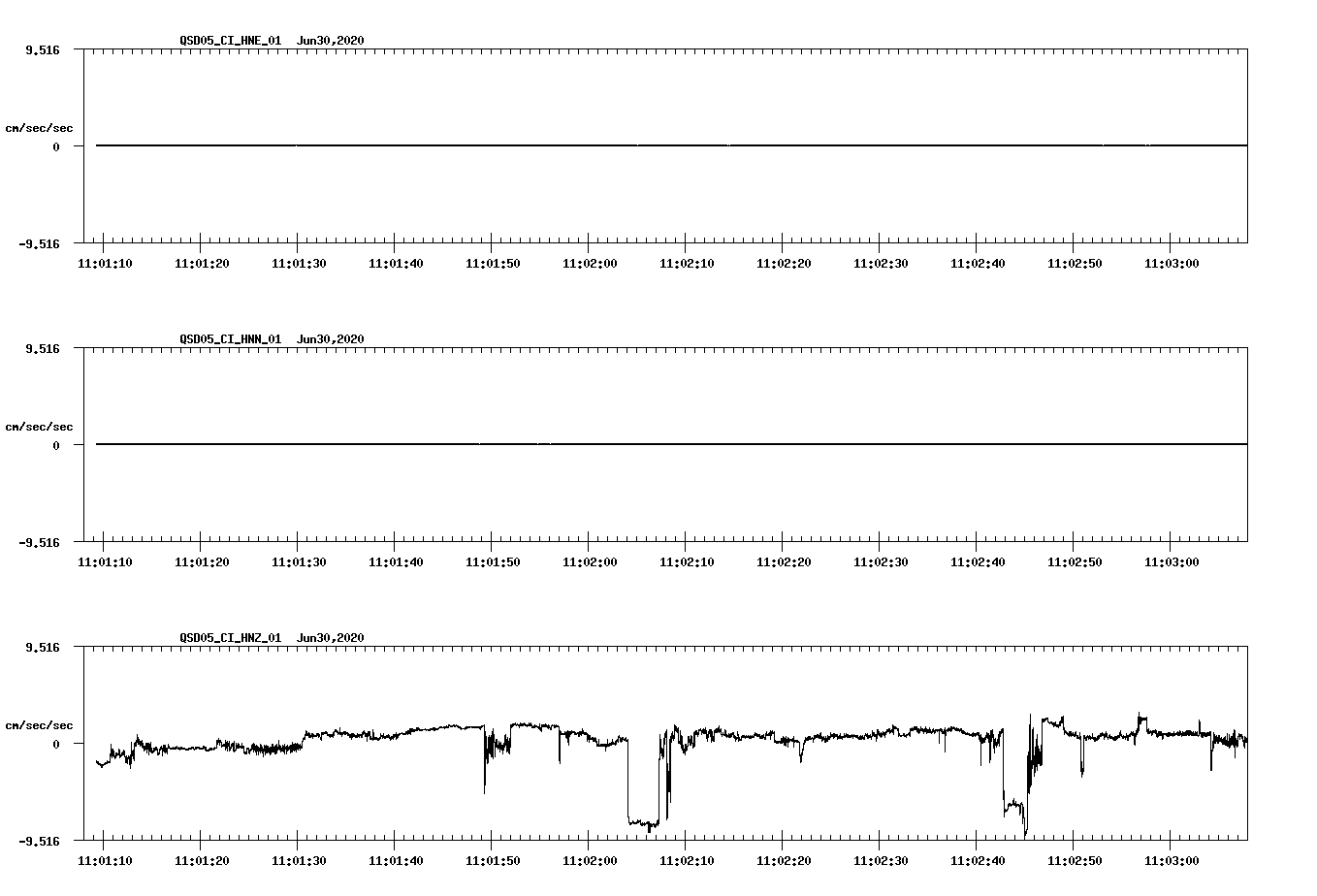Click the 0 axis label of HNZ plot
The image size is (1317, 896).
click(x=56, y=744)
